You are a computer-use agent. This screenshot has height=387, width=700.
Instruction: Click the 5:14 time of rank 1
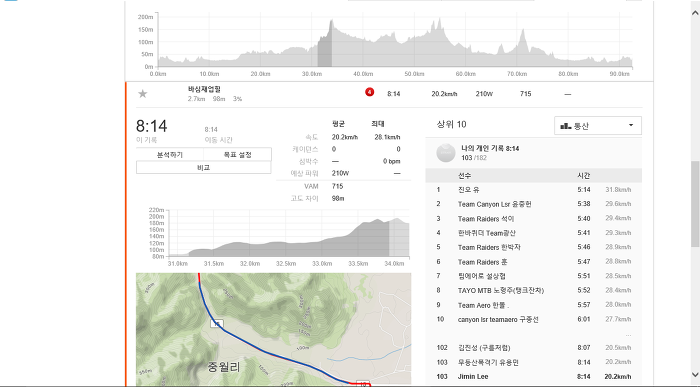[x=583, y=190]
